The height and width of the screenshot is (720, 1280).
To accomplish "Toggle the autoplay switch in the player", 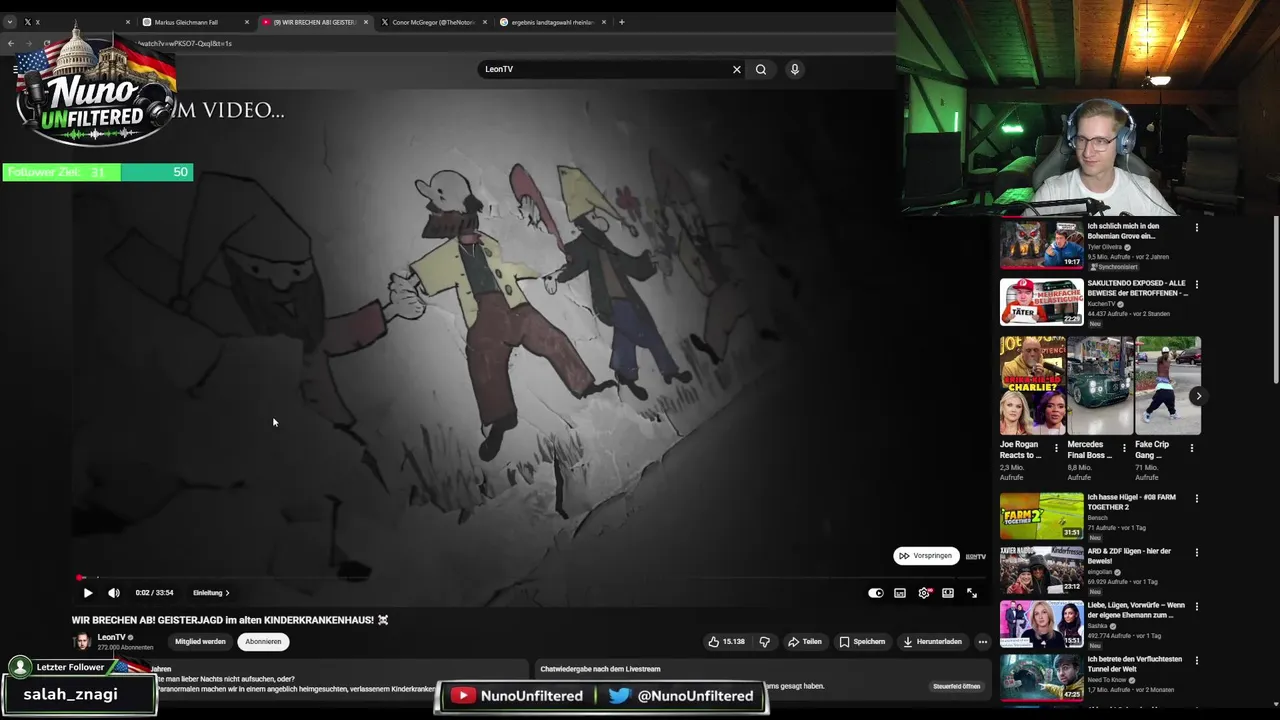I will 876,593.
